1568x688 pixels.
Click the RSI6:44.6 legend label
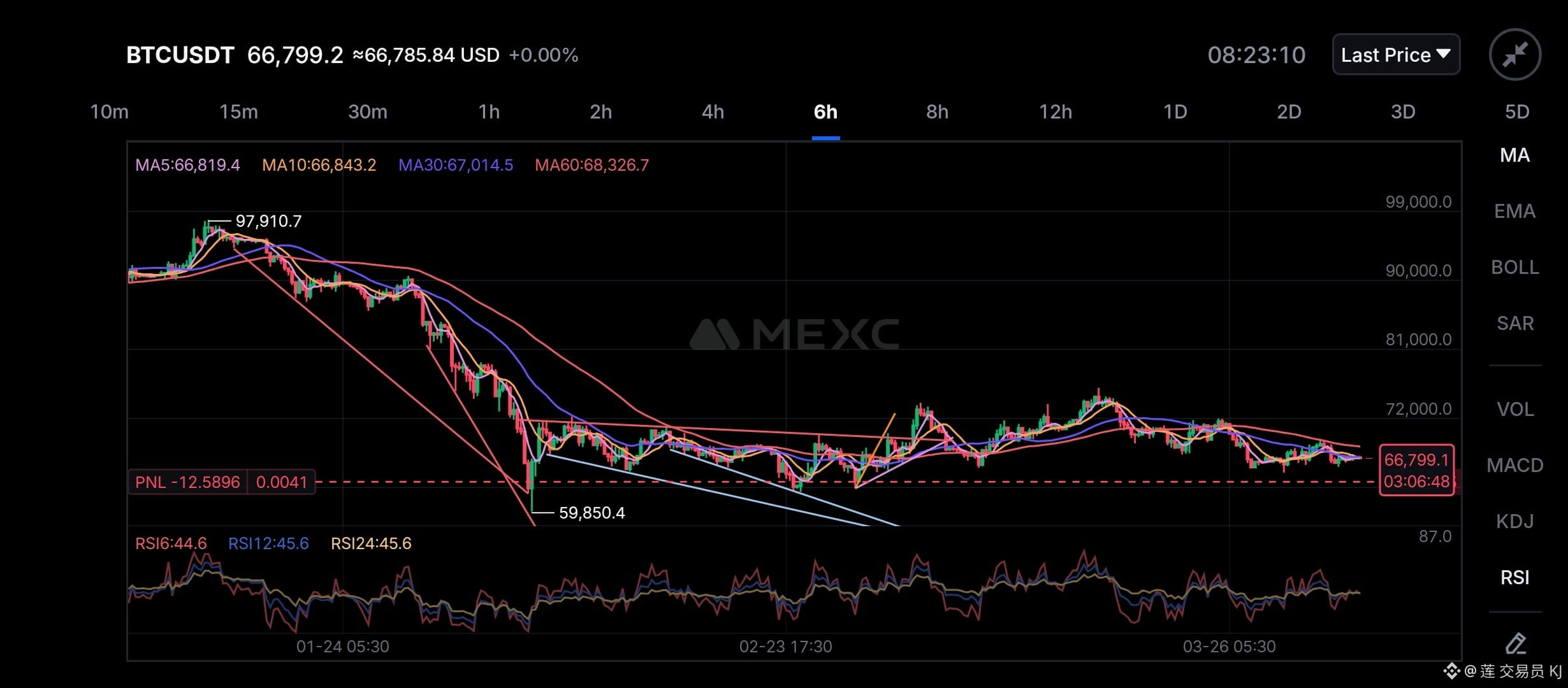tap(171, 544)
